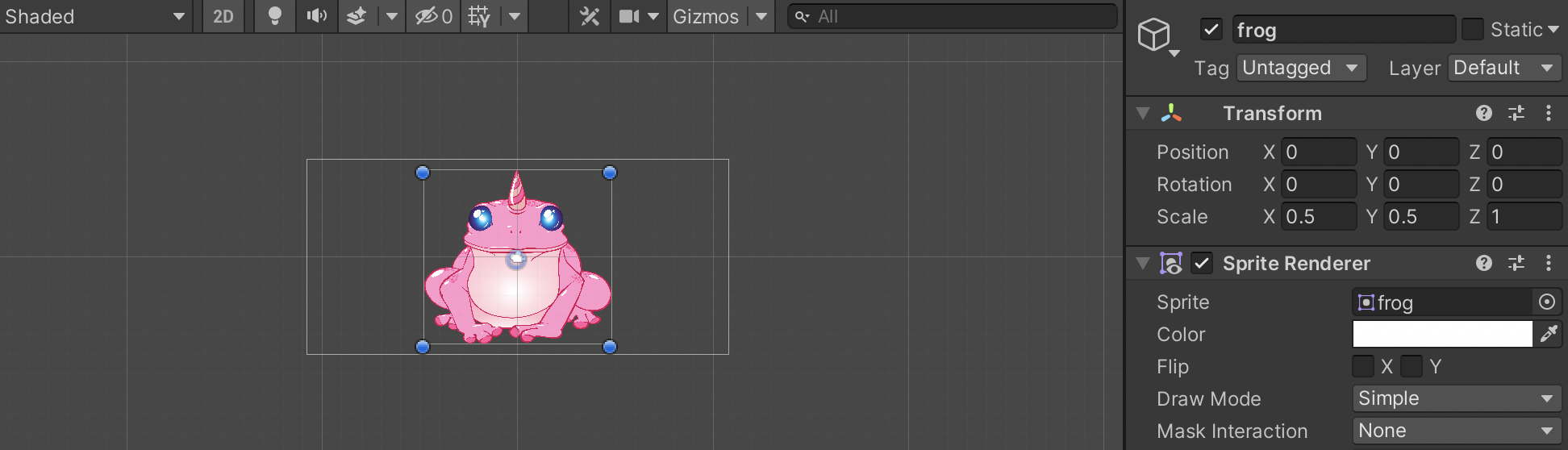Enable Flip X checkbox
Screen dimensions: 1568x450
click(1363, 366)
